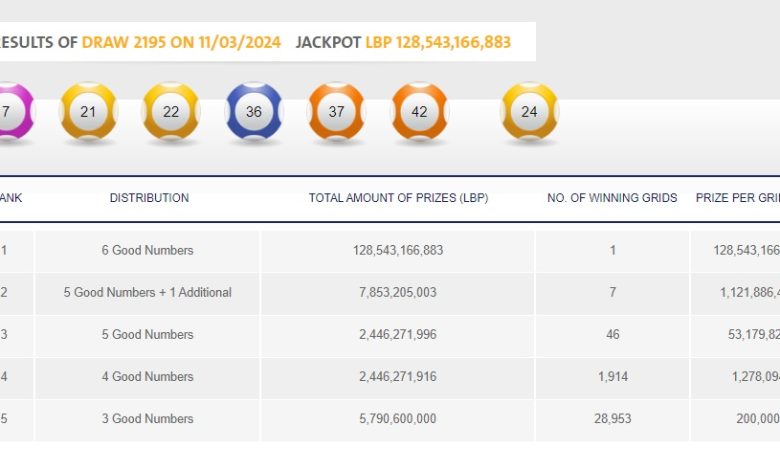
Task: Click the 3 Good Numbers distribution cell
Action: (x=148, y=418)
